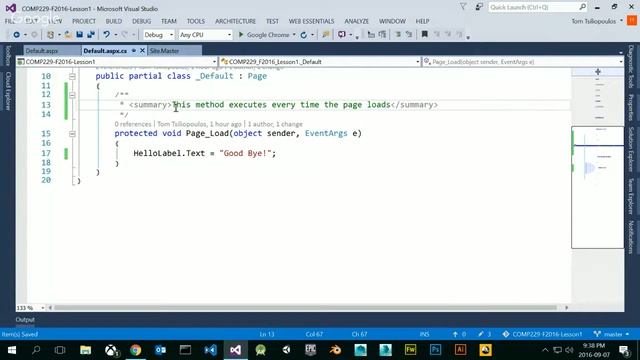Click the master branch indicator
Image resolution: width=640 pixels, height=360 pixels.
pos(611,334)
